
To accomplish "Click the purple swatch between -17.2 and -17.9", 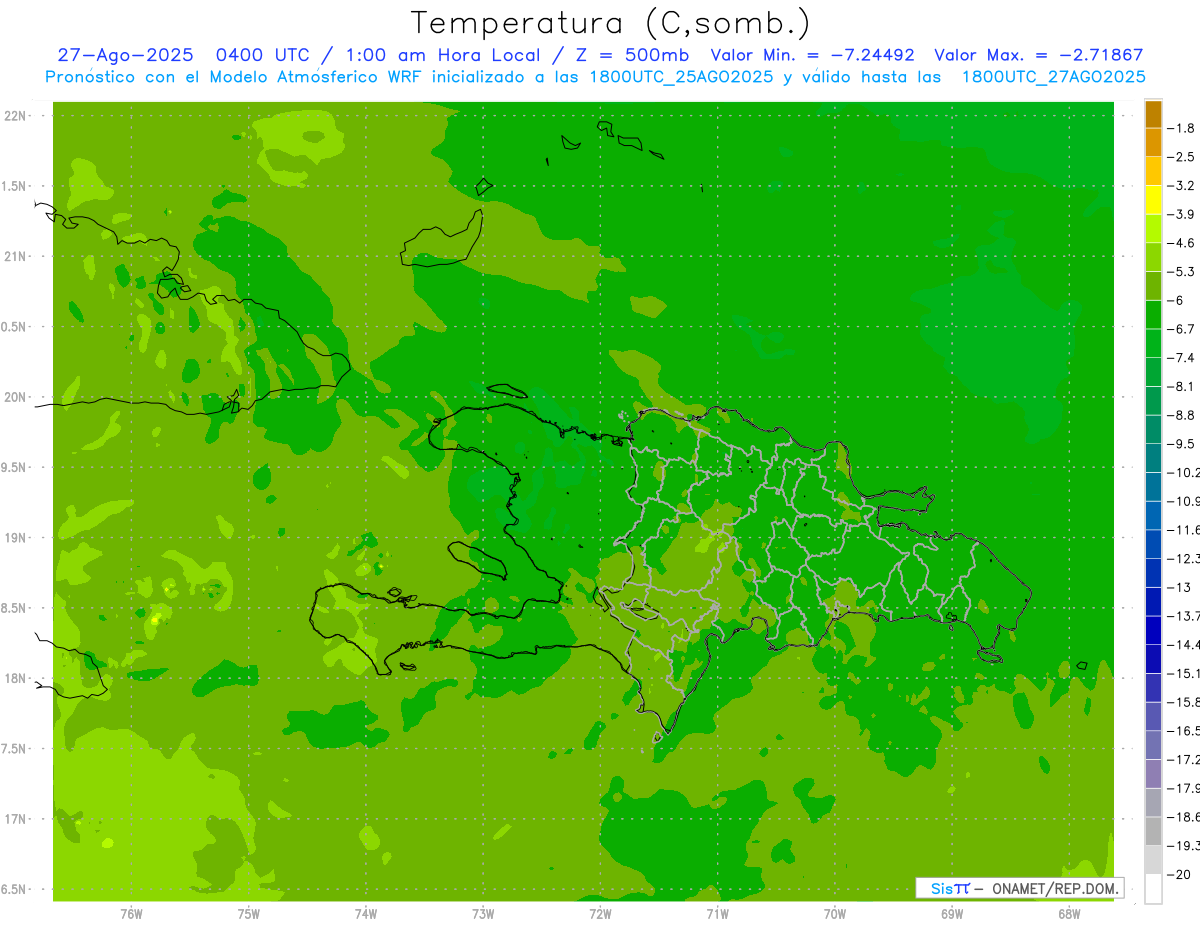I will click(x=1153, y=773).
